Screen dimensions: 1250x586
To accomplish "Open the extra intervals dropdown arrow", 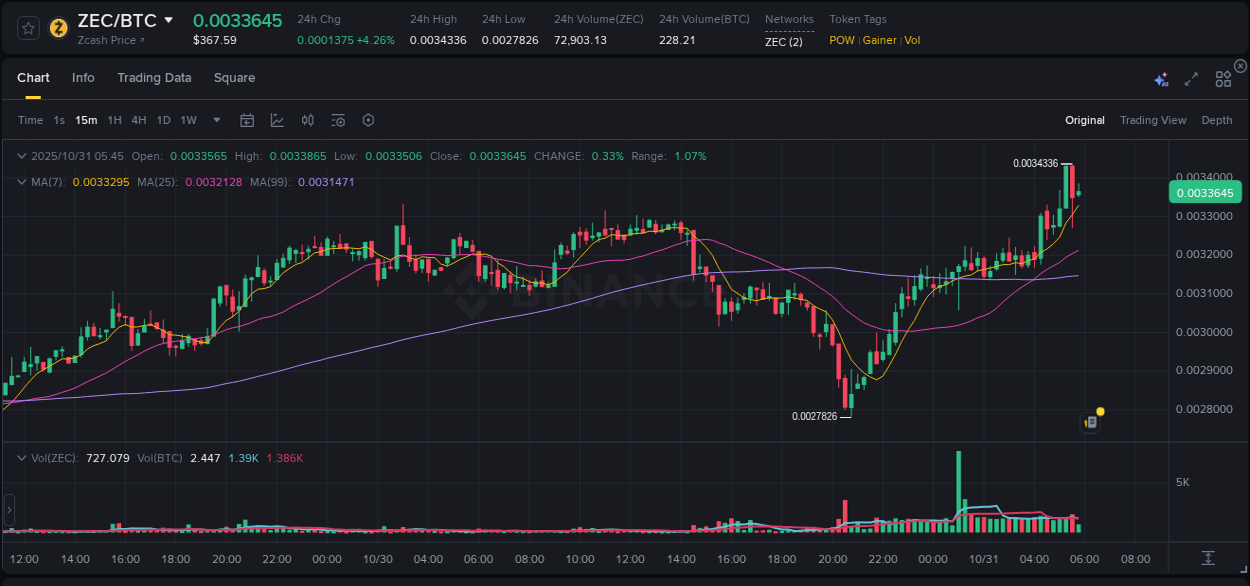I will coord(216,120).
